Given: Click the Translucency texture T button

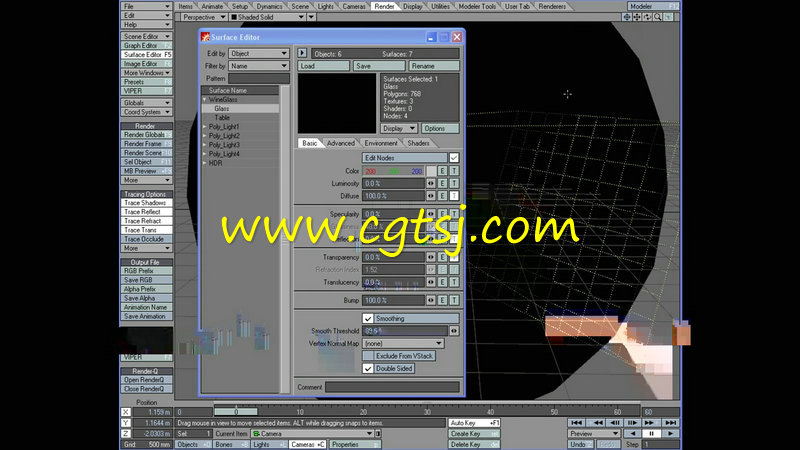Looking at the screenshot, I should pyautogui.click(x=454, y=282).
